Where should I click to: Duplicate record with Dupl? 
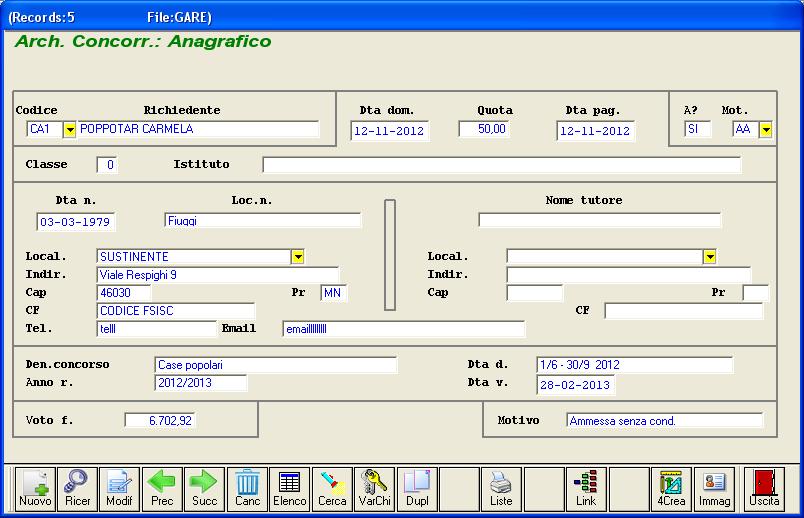417,489
